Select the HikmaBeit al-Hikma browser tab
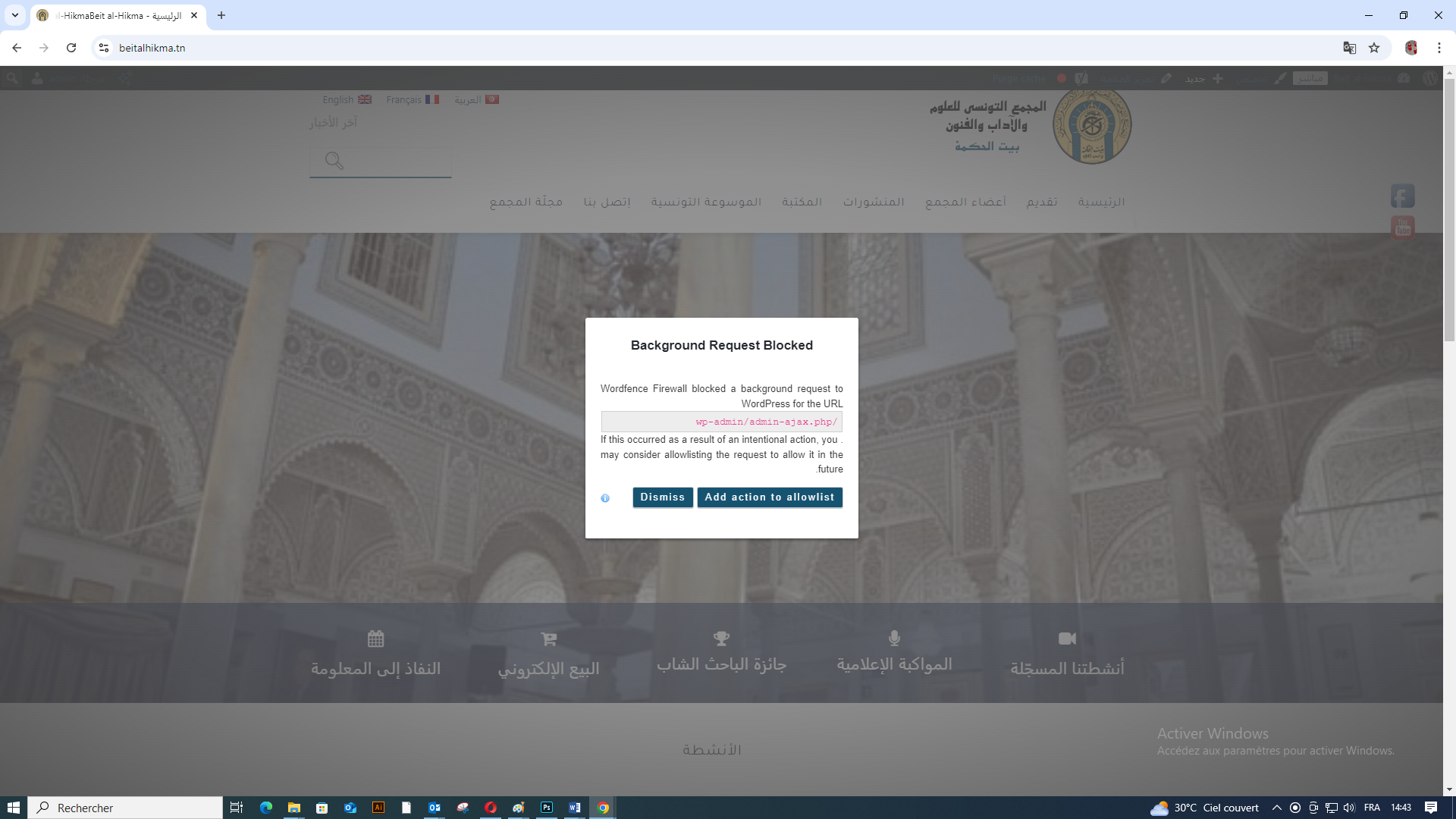This screenshot has width=1456, height=819. [118, 15]
